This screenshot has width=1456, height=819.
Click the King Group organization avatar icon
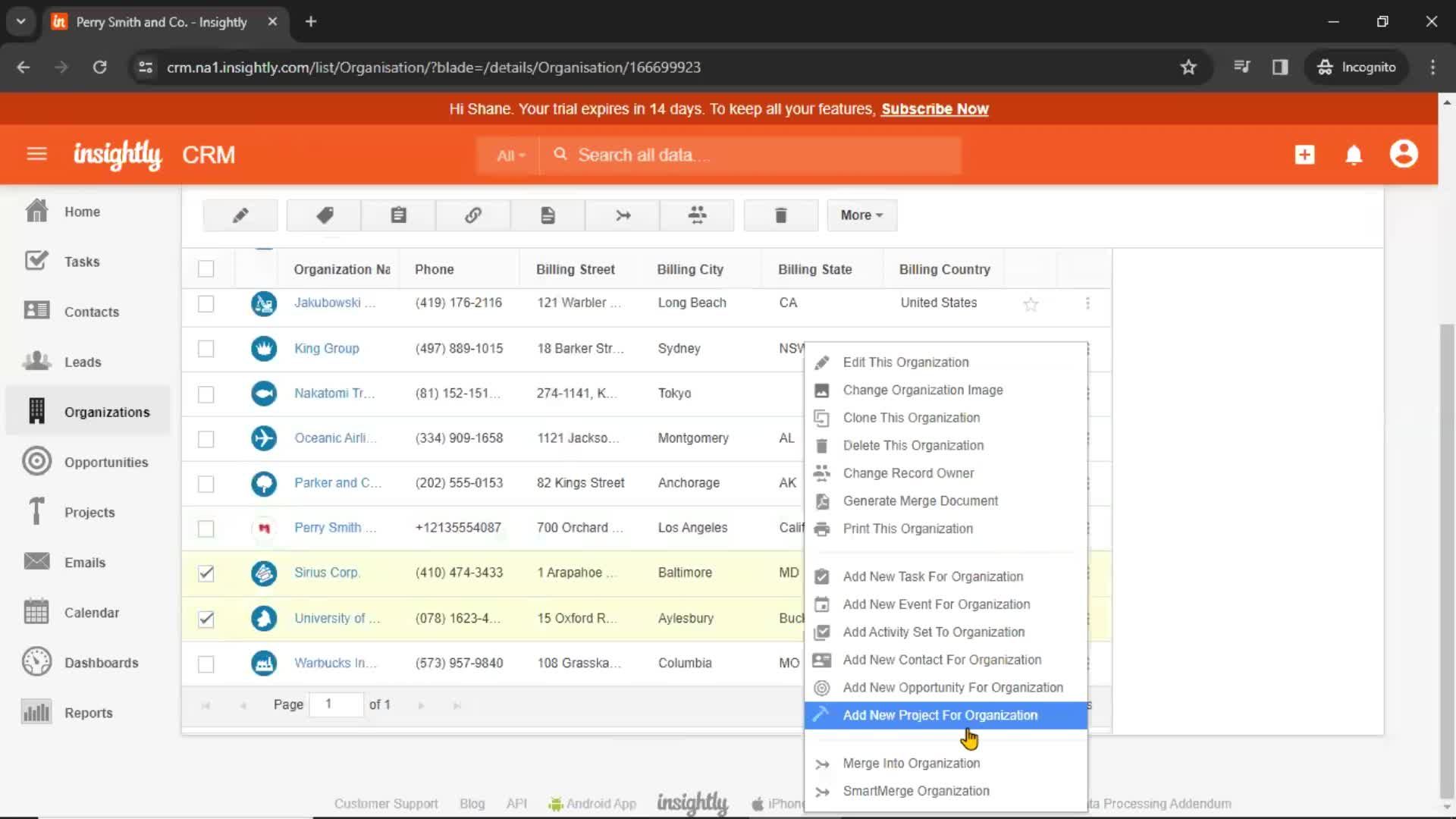point(264,349)
